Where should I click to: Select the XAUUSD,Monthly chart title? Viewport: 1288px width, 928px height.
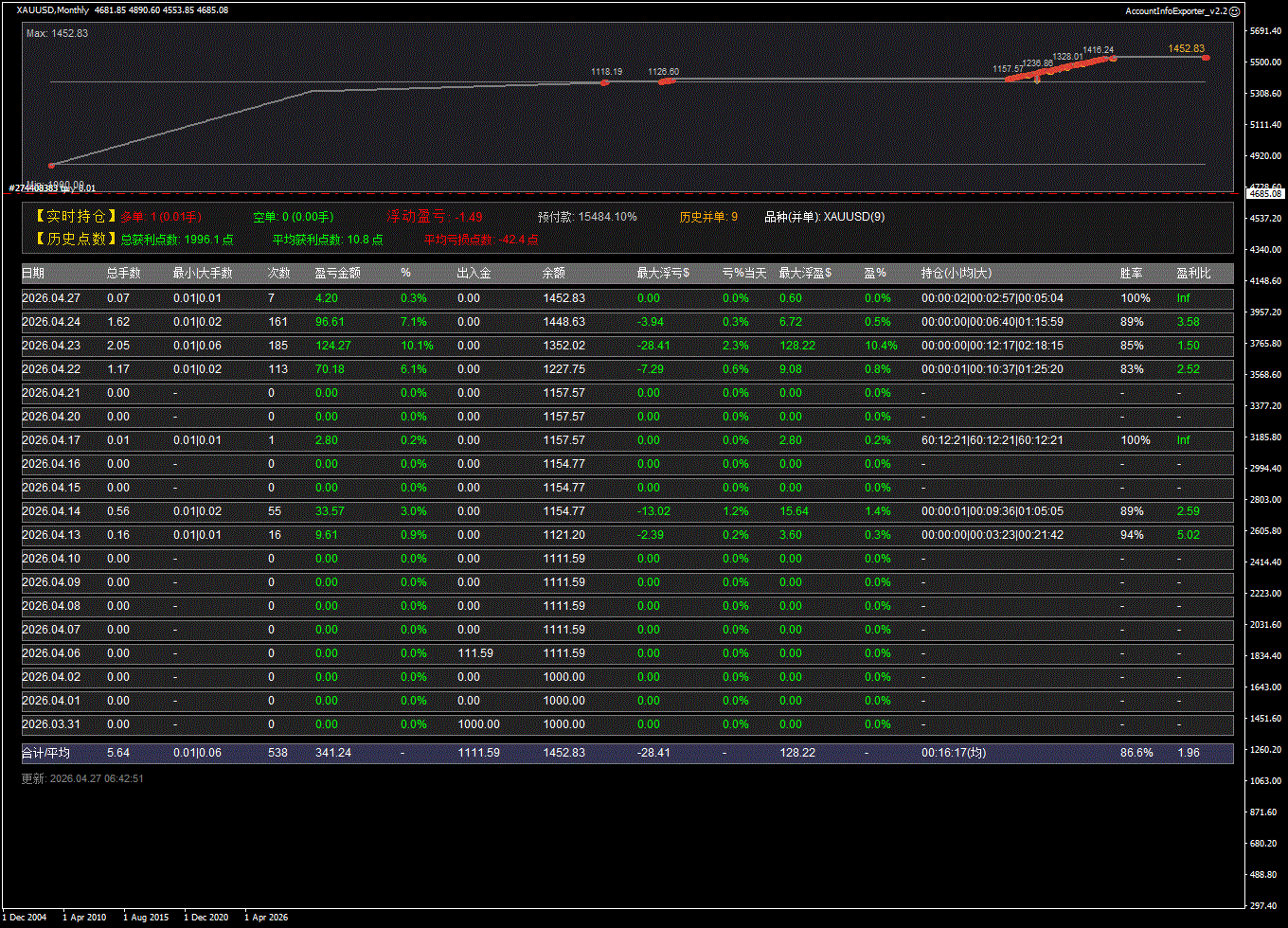[x=53, y=10]
